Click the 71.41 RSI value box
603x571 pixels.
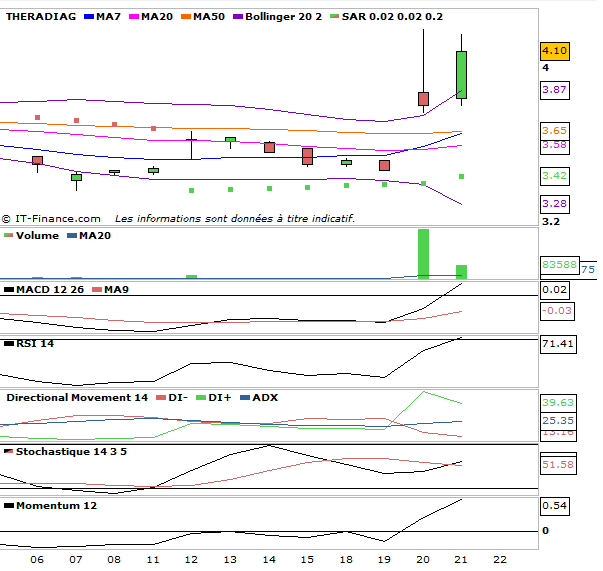(x=558, y=344)
